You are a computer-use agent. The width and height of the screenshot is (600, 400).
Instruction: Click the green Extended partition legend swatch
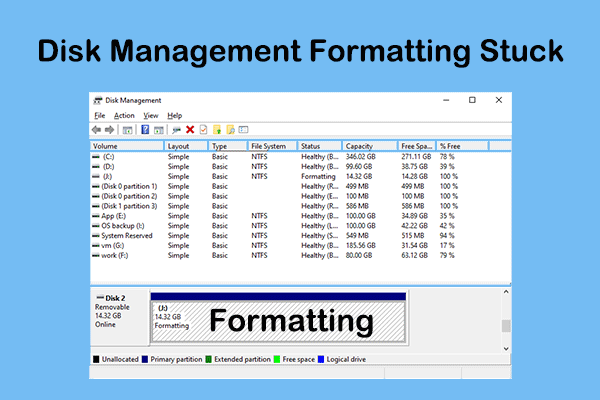pos(209,359)
